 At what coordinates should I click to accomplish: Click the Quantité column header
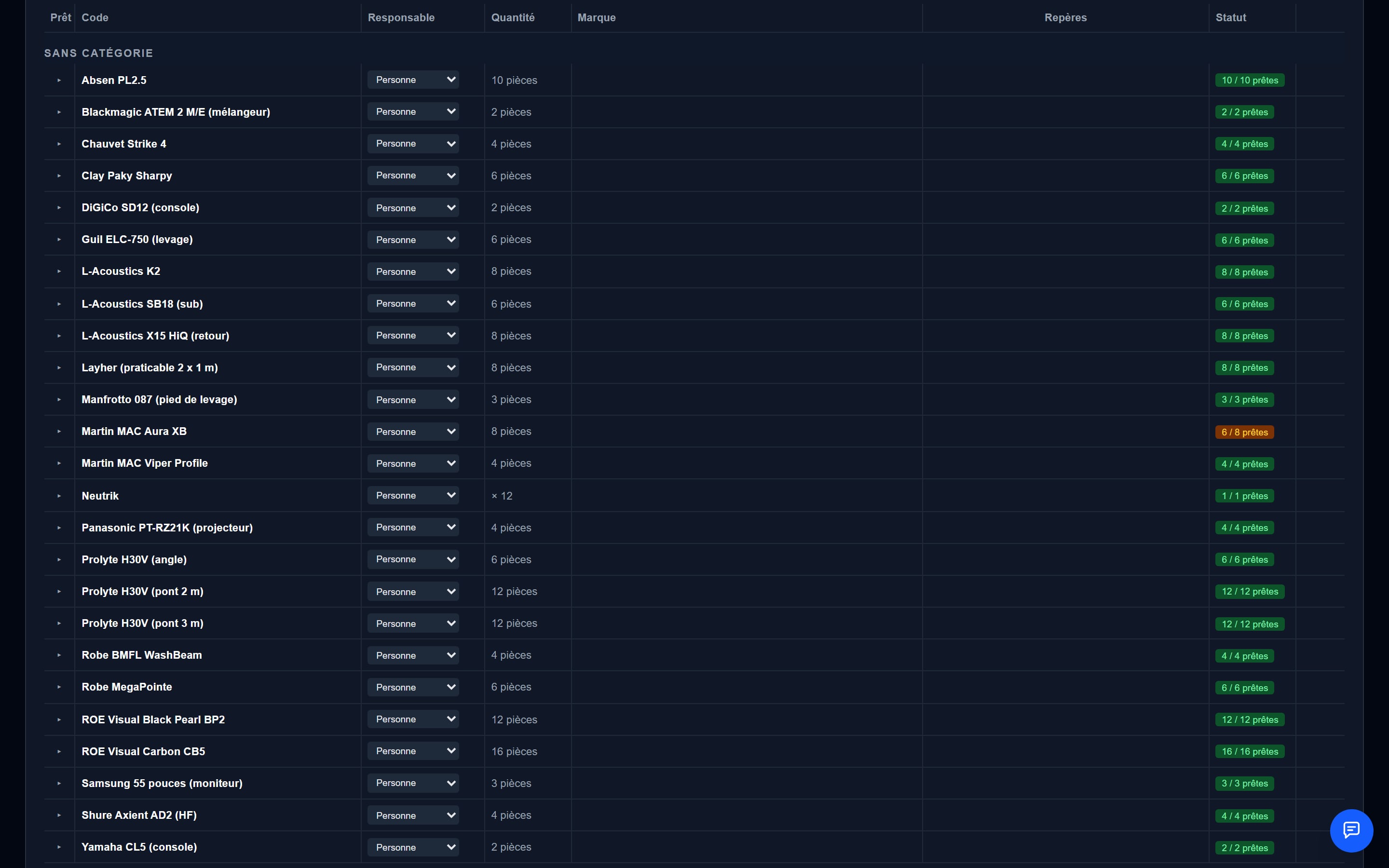click(513, 18)
